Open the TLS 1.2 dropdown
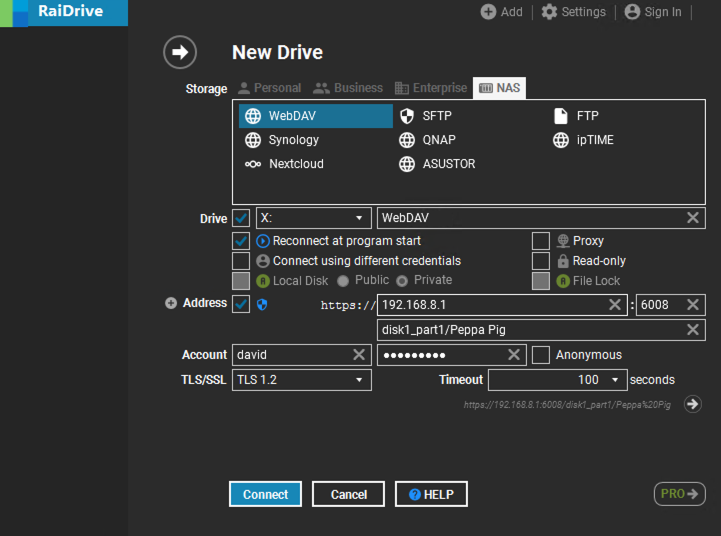 302,380
